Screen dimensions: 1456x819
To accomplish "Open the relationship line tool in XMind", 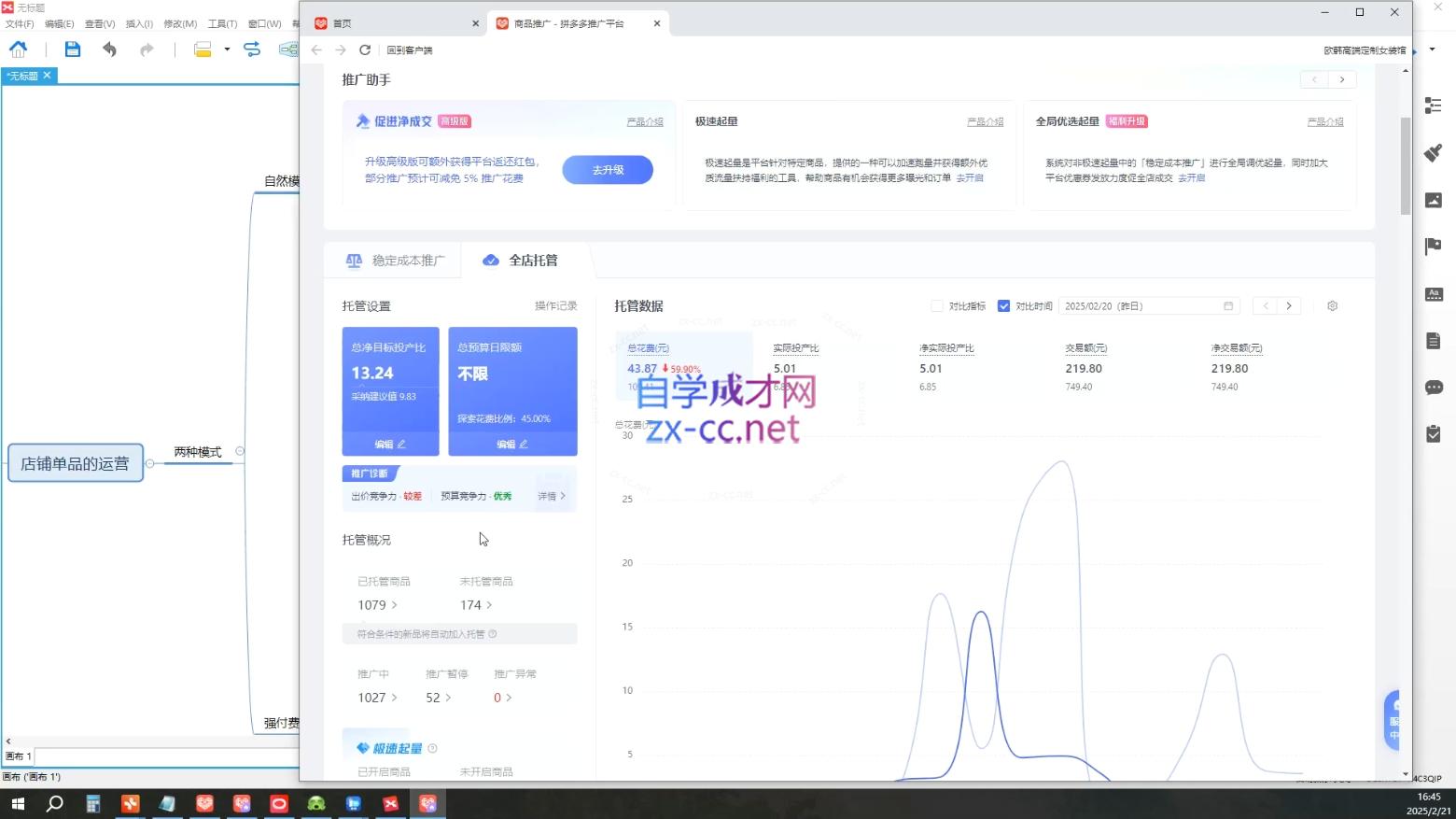I will [x=251, y=49].
